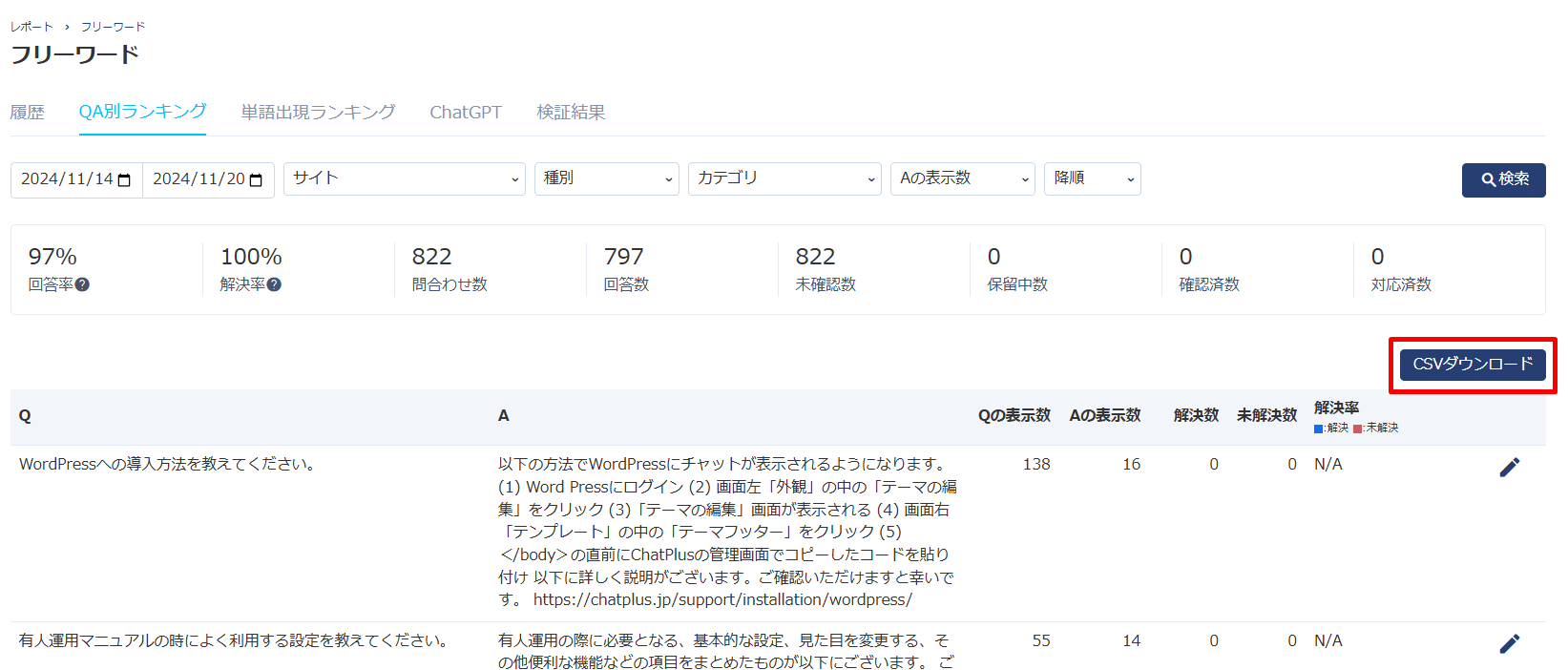This screenshot has width=1568, height=670.
Task: Select the QA別ランキング tab
Action: coord(142,113)
